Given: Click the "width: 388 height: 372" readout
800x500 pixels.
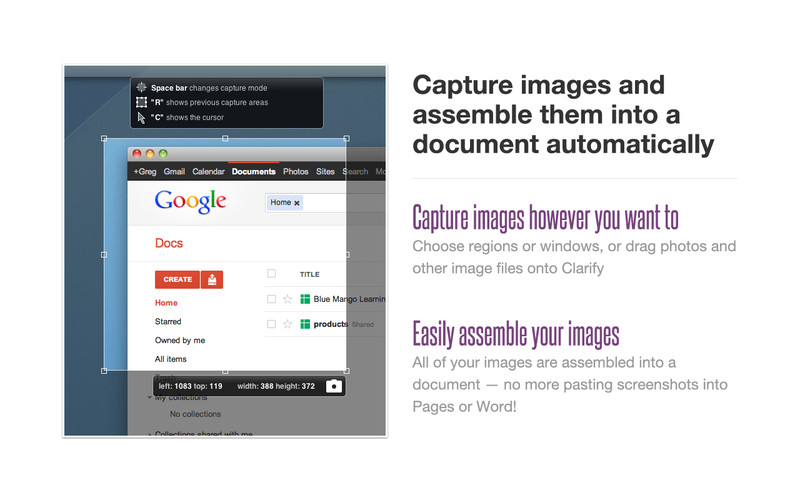Looking at the screenshot, I should [276, 386].
